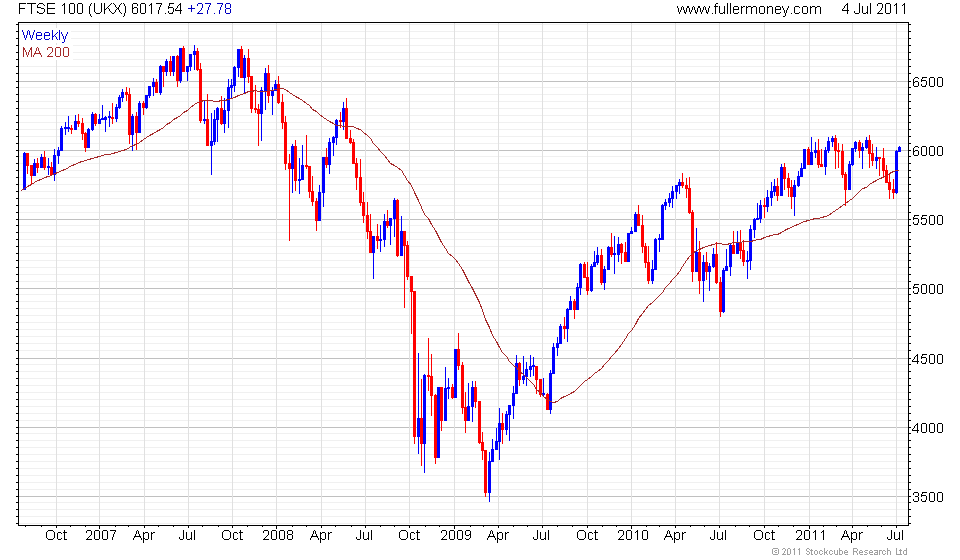
Task: Click the Apr label just after 2010
Action: coord(675,536)
